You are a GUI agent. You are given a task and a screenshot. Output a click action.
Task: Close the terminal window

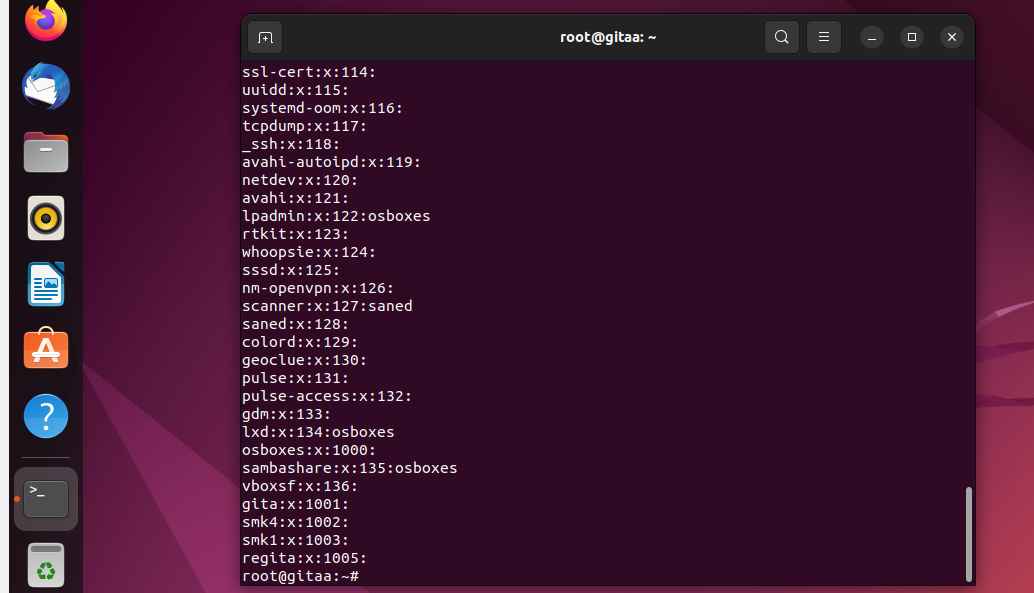952,38
